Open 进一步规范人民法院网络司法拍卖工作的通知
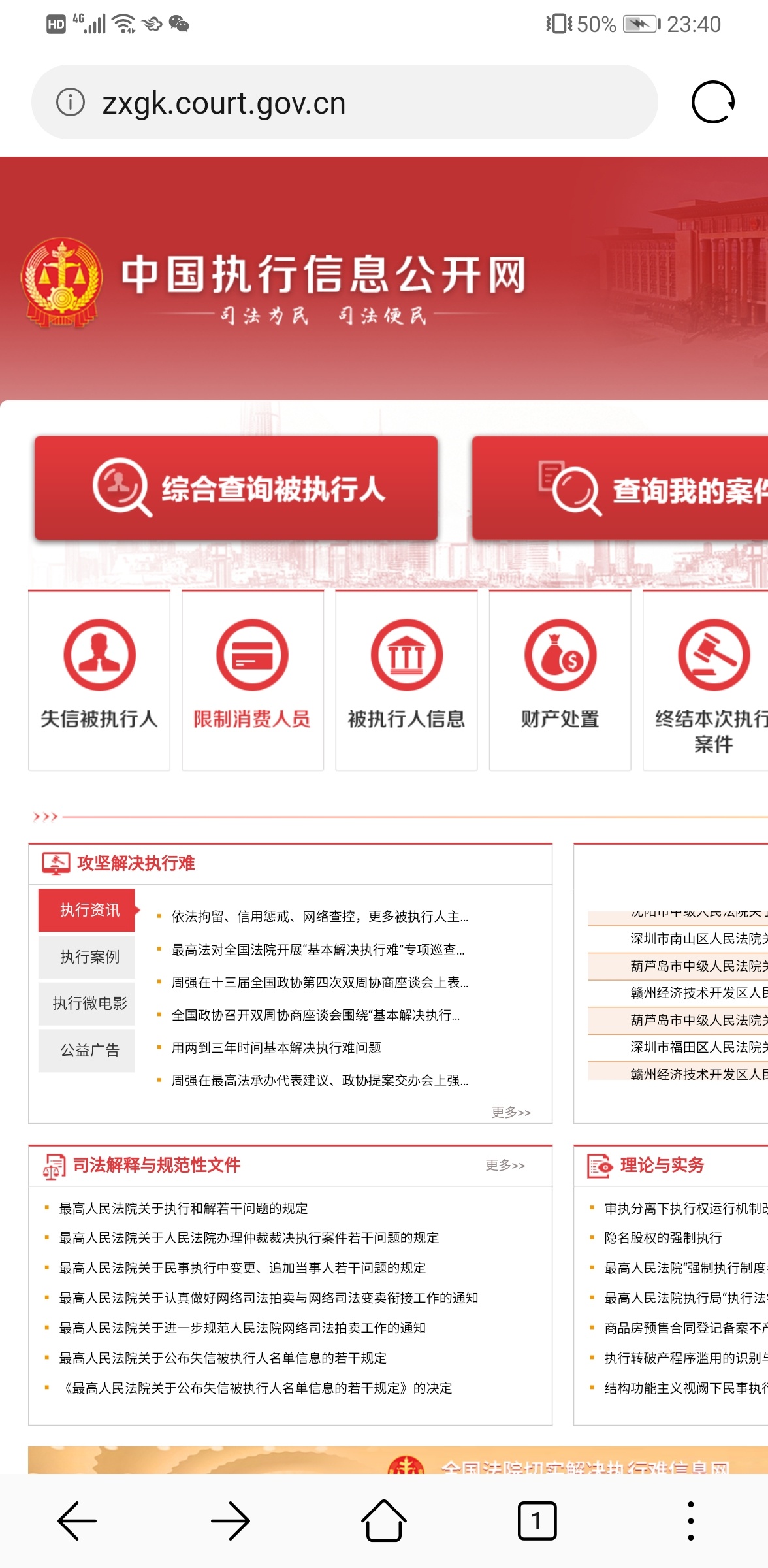Viewport: 768px width, 1568px height. [x=242, y=1328]
